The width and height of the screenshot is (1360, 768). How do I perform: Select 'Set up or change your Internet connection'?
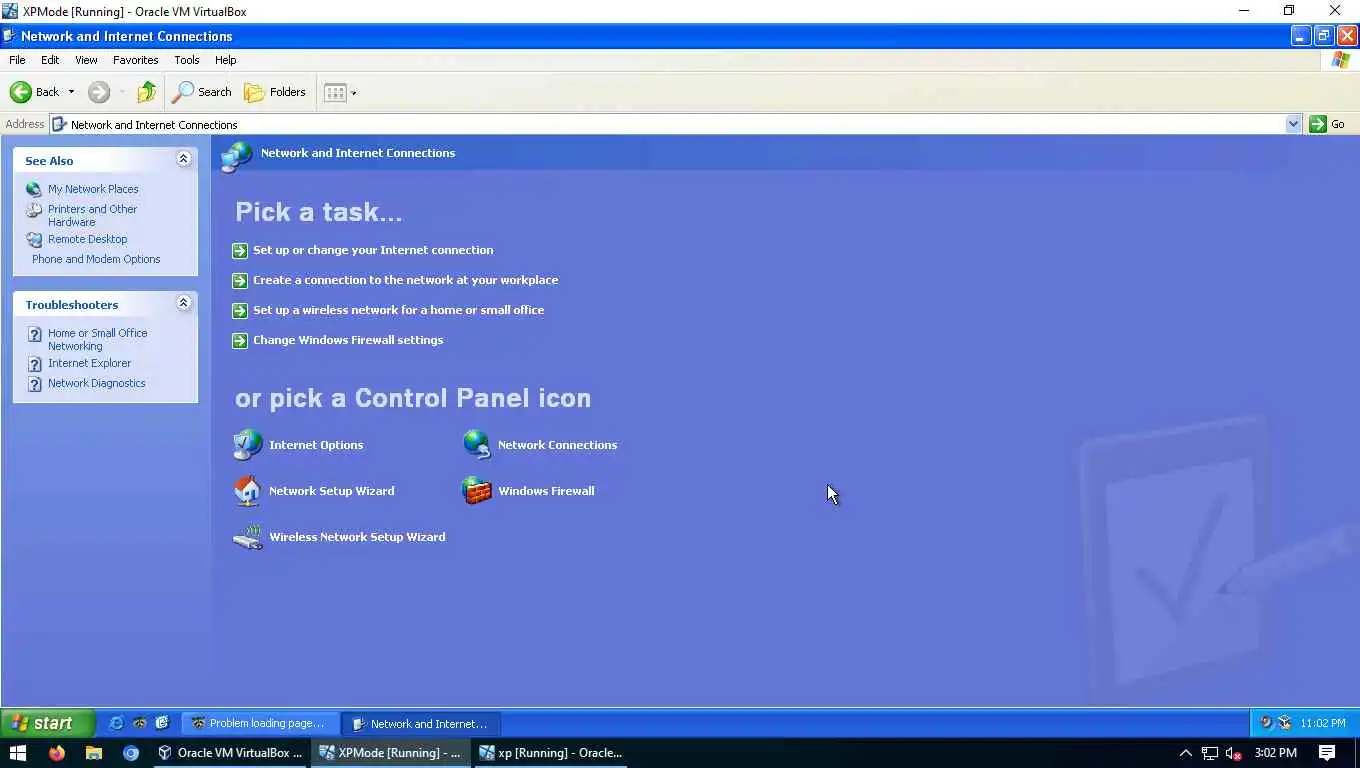click(x=373, y=250)
